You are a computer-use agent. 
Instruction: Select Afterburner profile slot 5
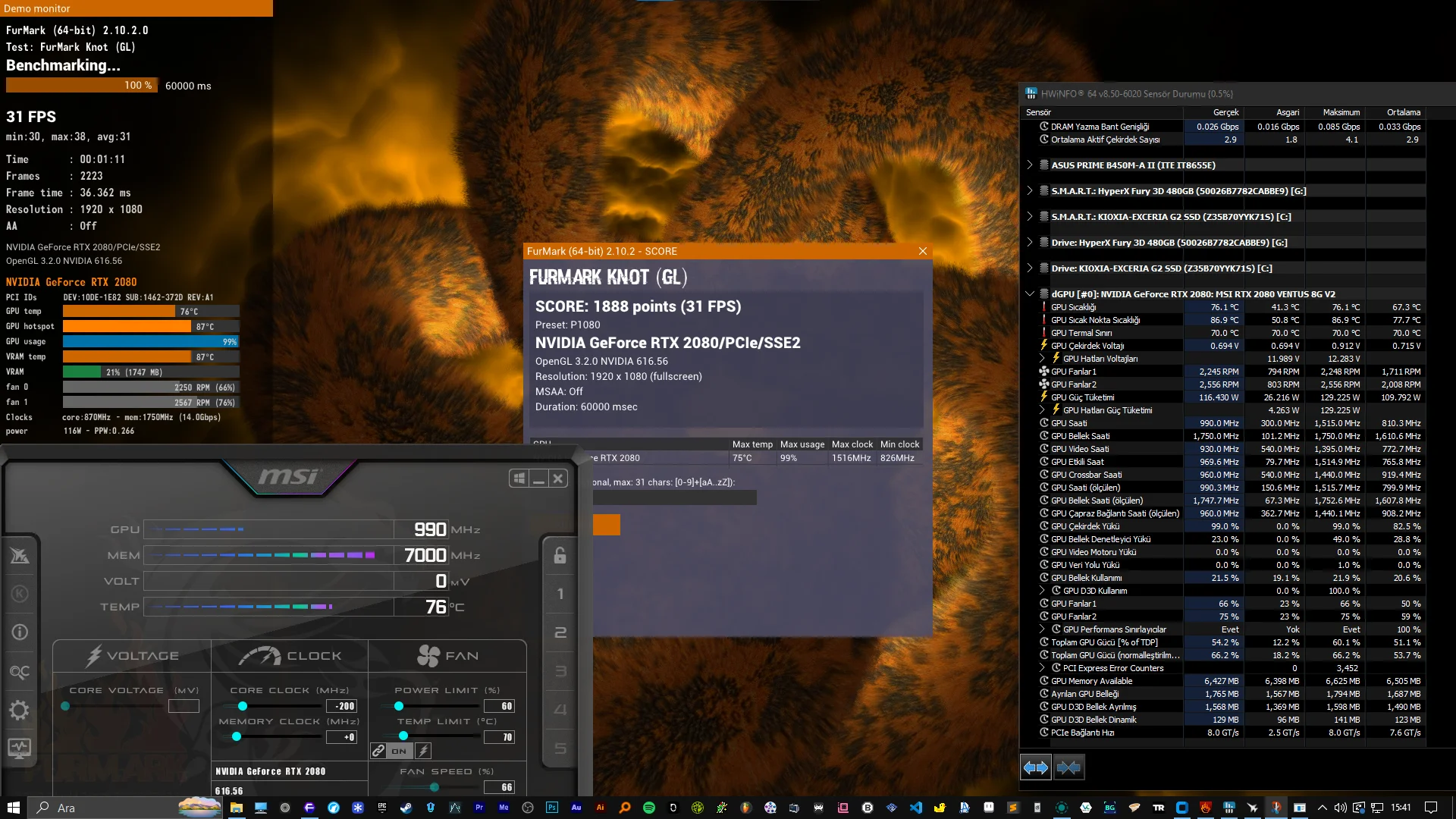pos(560,748)
